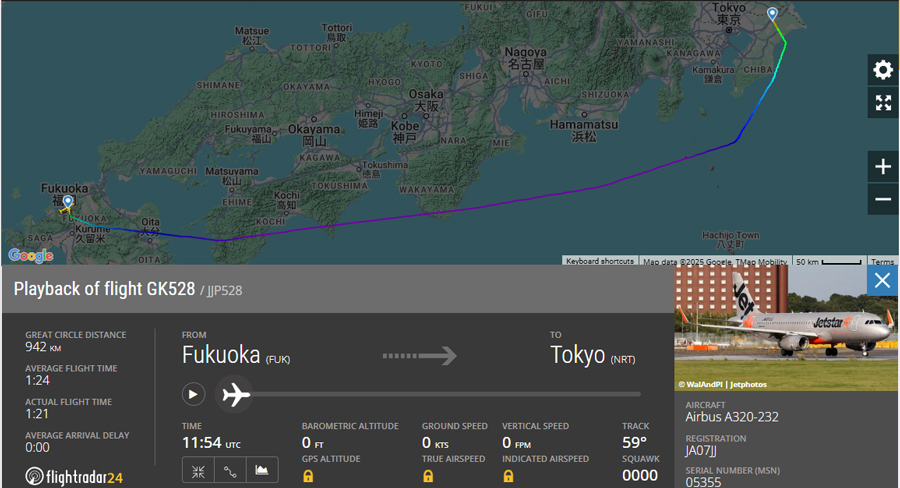The height and width of the screenshot is (488, 900).
Task: Click the flight route path icon
Action: (x=230, y=471)
